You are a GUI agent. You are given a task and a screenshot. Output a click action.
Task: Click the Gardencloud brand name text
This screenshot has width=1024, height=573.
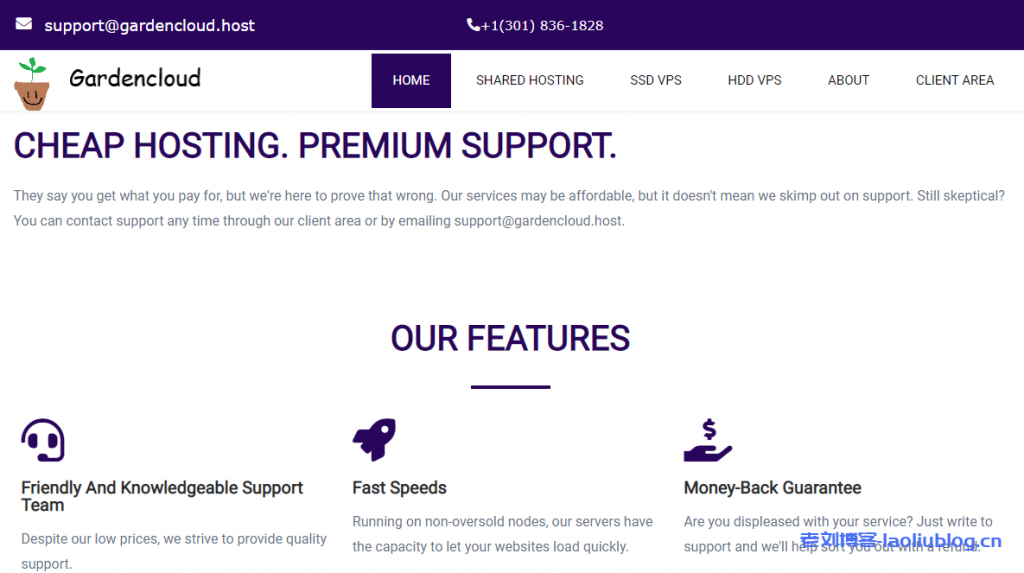135,78
